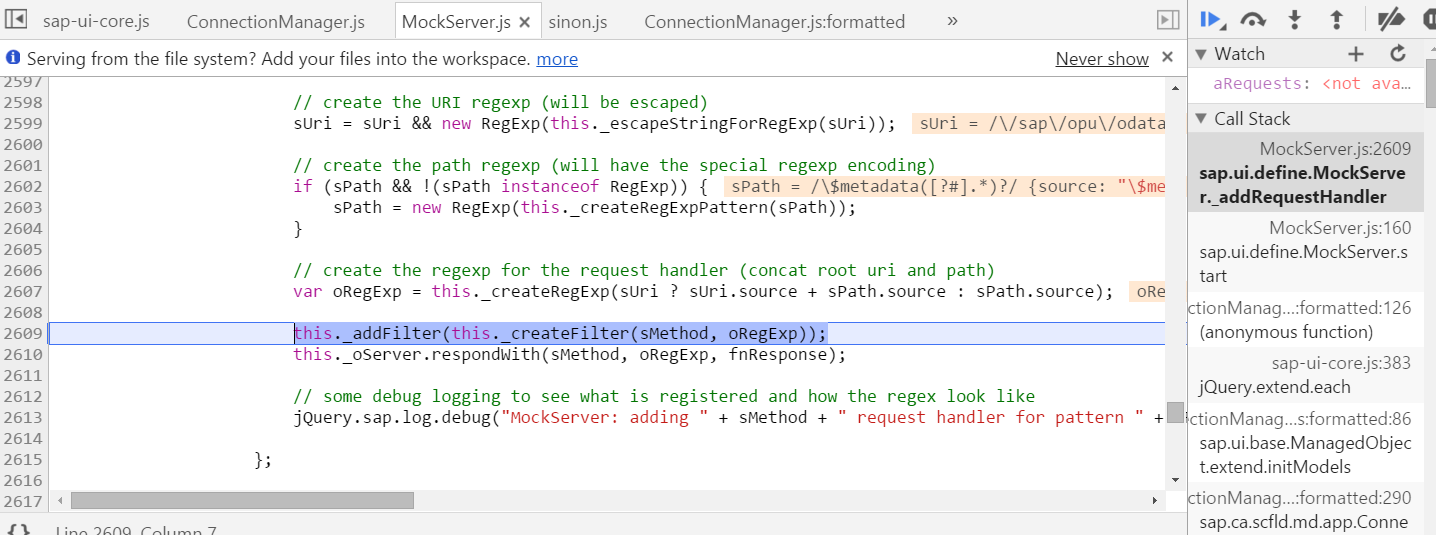This screenshot has width=1436, height=535.
Task: Resume script execution with the play button
Action: tap(1211, 19)
